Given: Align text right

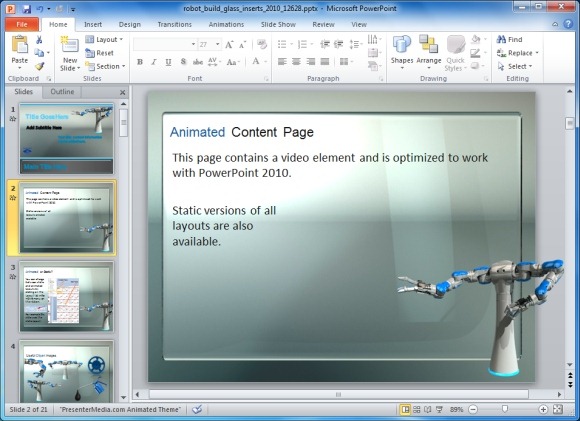Looking at the screenshot, I should 310,61.
